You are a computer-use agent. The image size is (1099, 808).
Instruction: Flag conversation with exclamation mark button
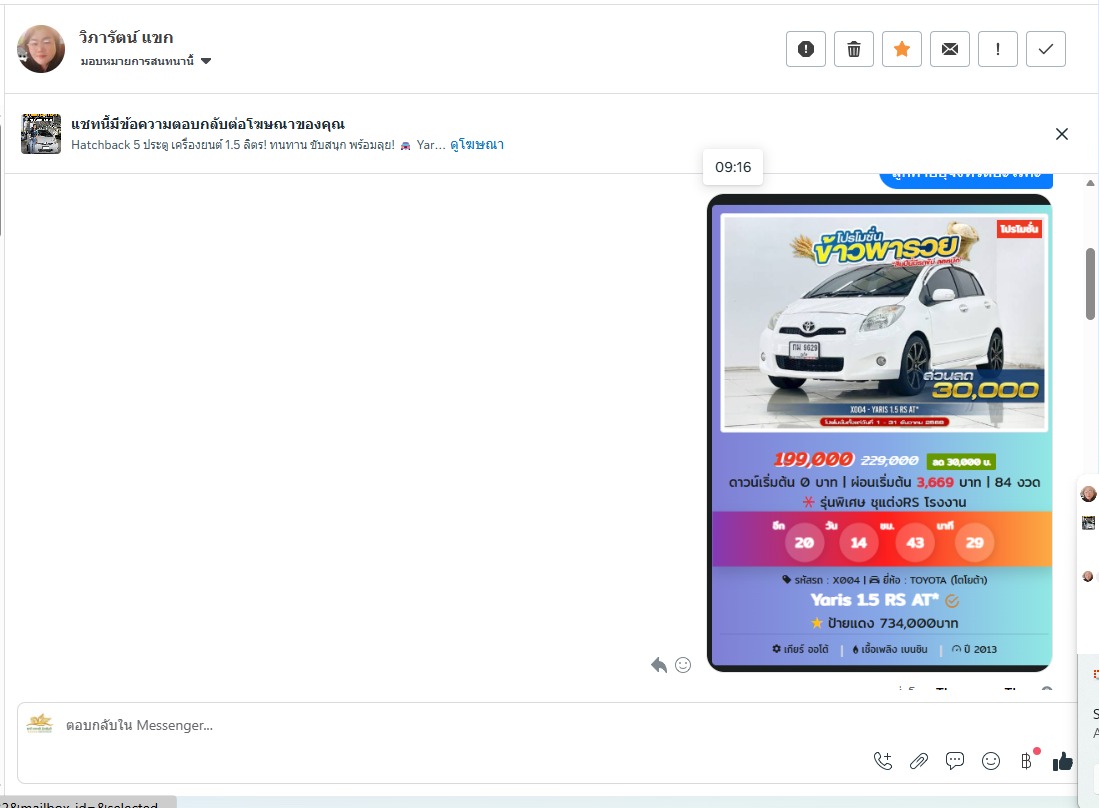click(997, 49)
